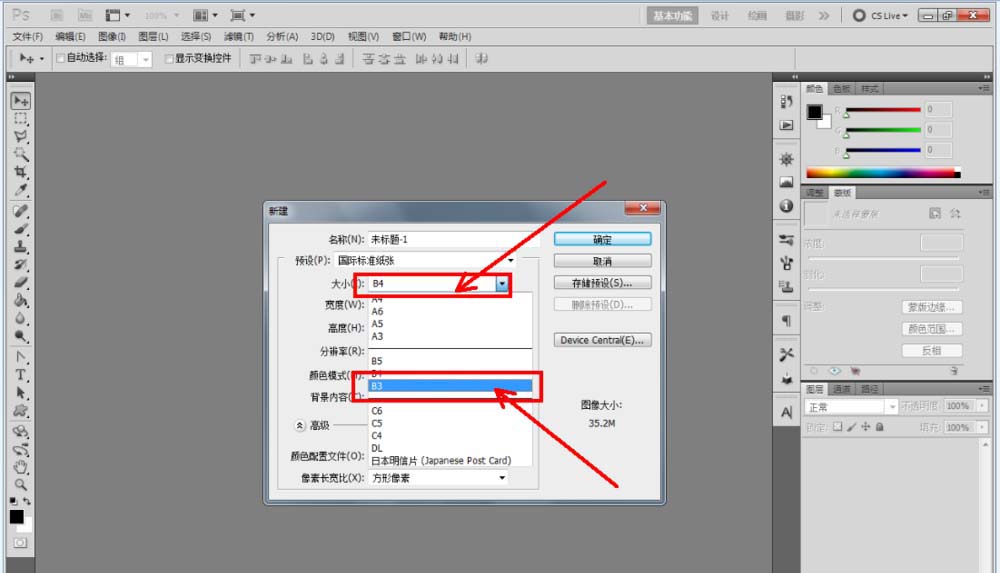Viewport: 1000px width, 573px height.
Task: Open the Character panel icon
Action: pyautogui.click(x=786, y=413)
